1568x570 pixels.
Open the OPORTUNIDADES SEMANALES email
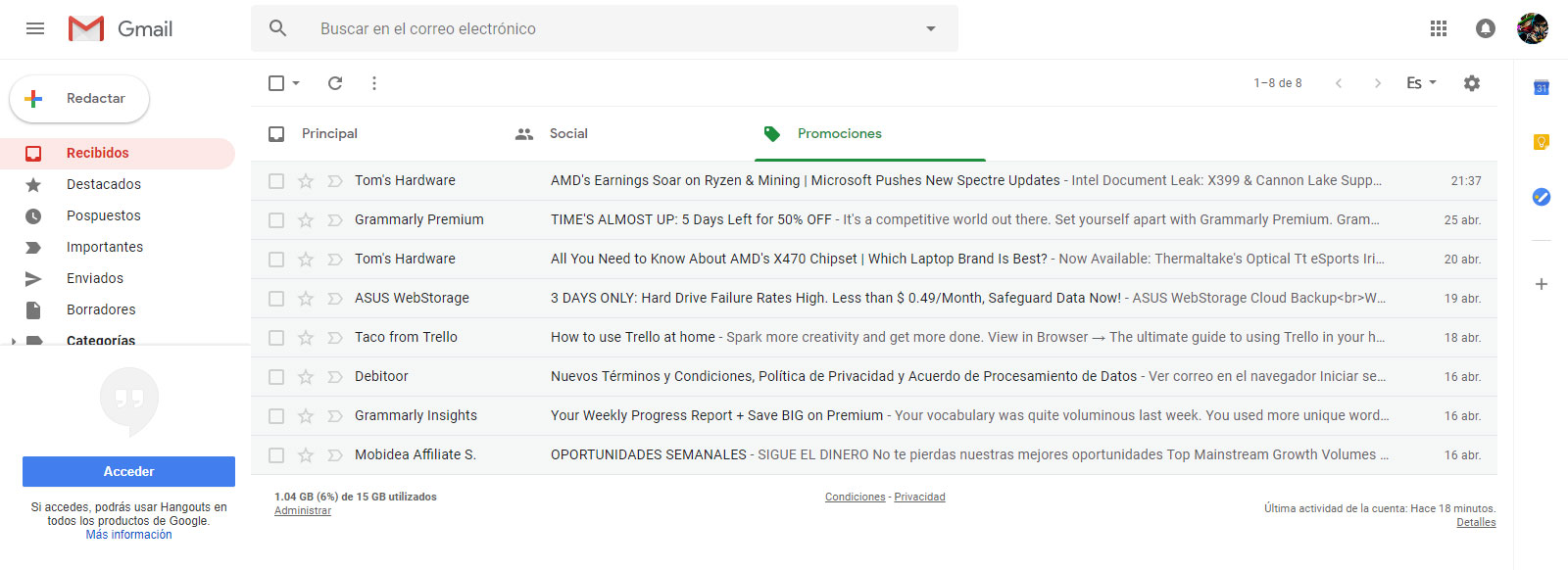pos(874,455)
